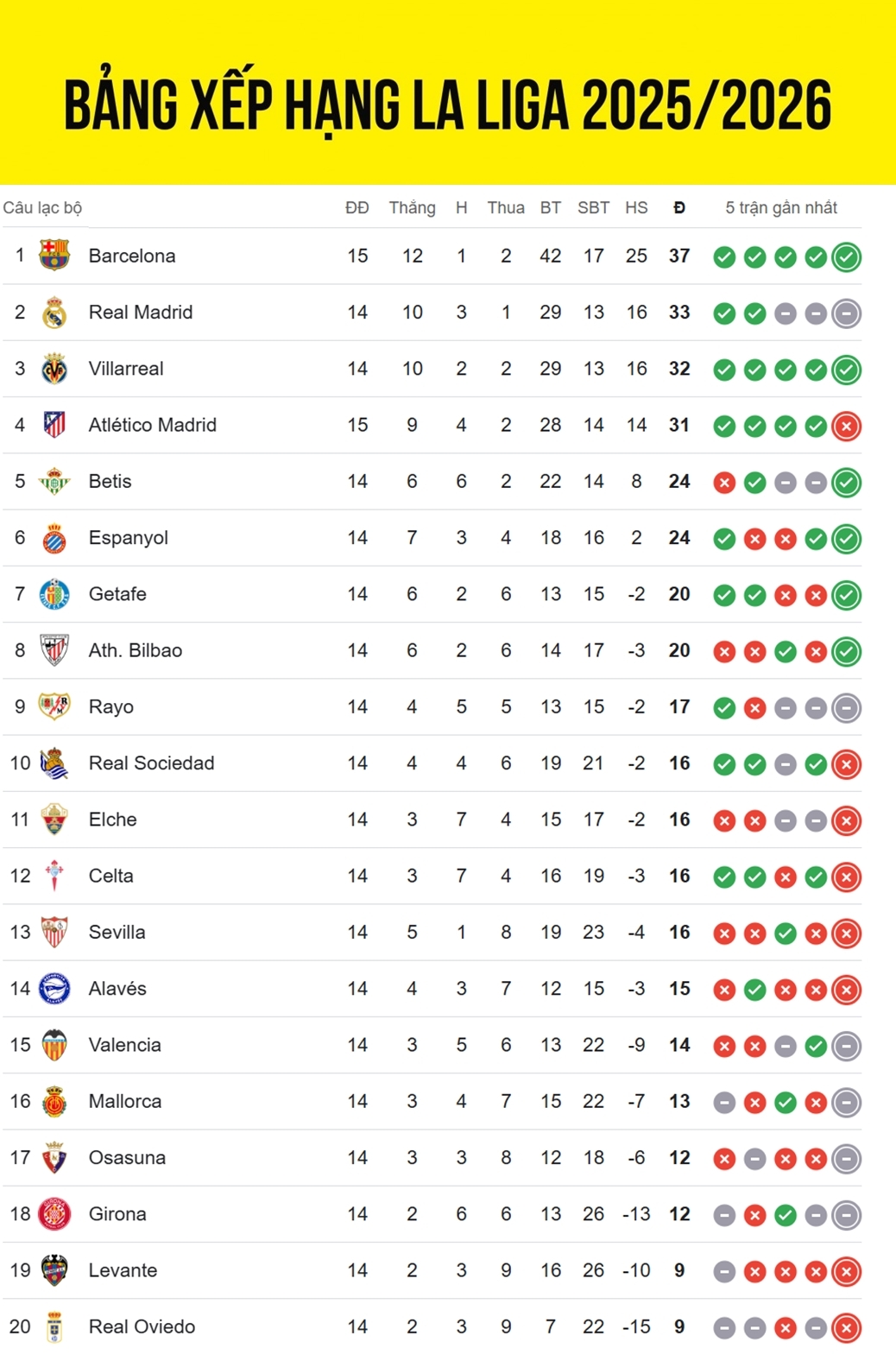
Task: Click the Betis club crest
Action: [x=54, y=481]
